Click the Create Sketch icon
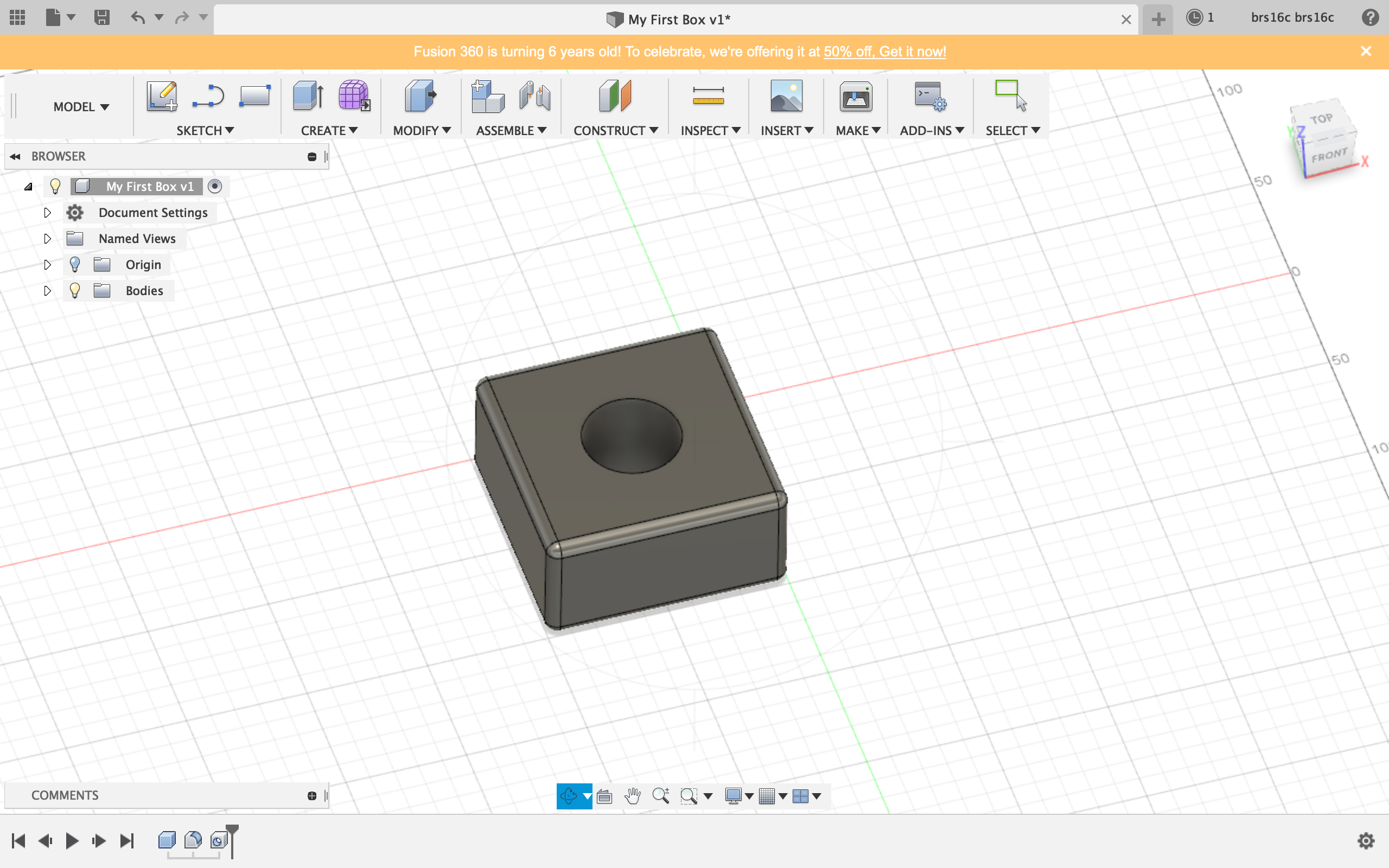Viewport: 1389px width, 868px height. tap(161, 96)
